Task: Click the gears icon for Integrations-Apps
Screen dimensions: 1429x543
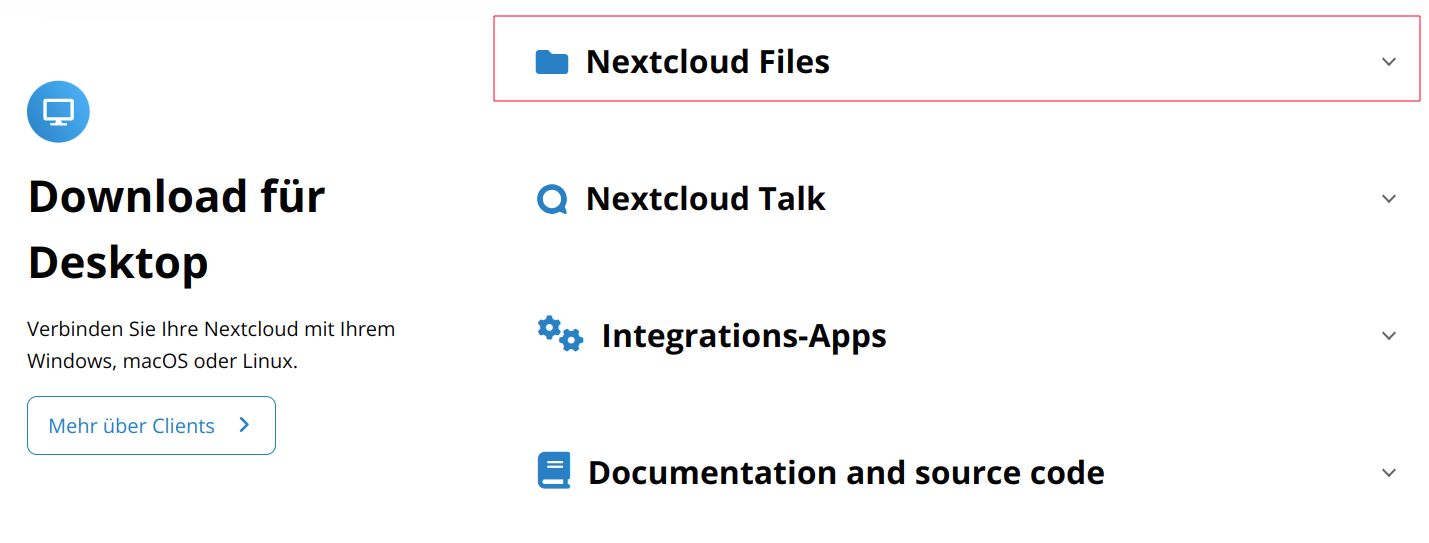Action: click(x=560, y=334)
